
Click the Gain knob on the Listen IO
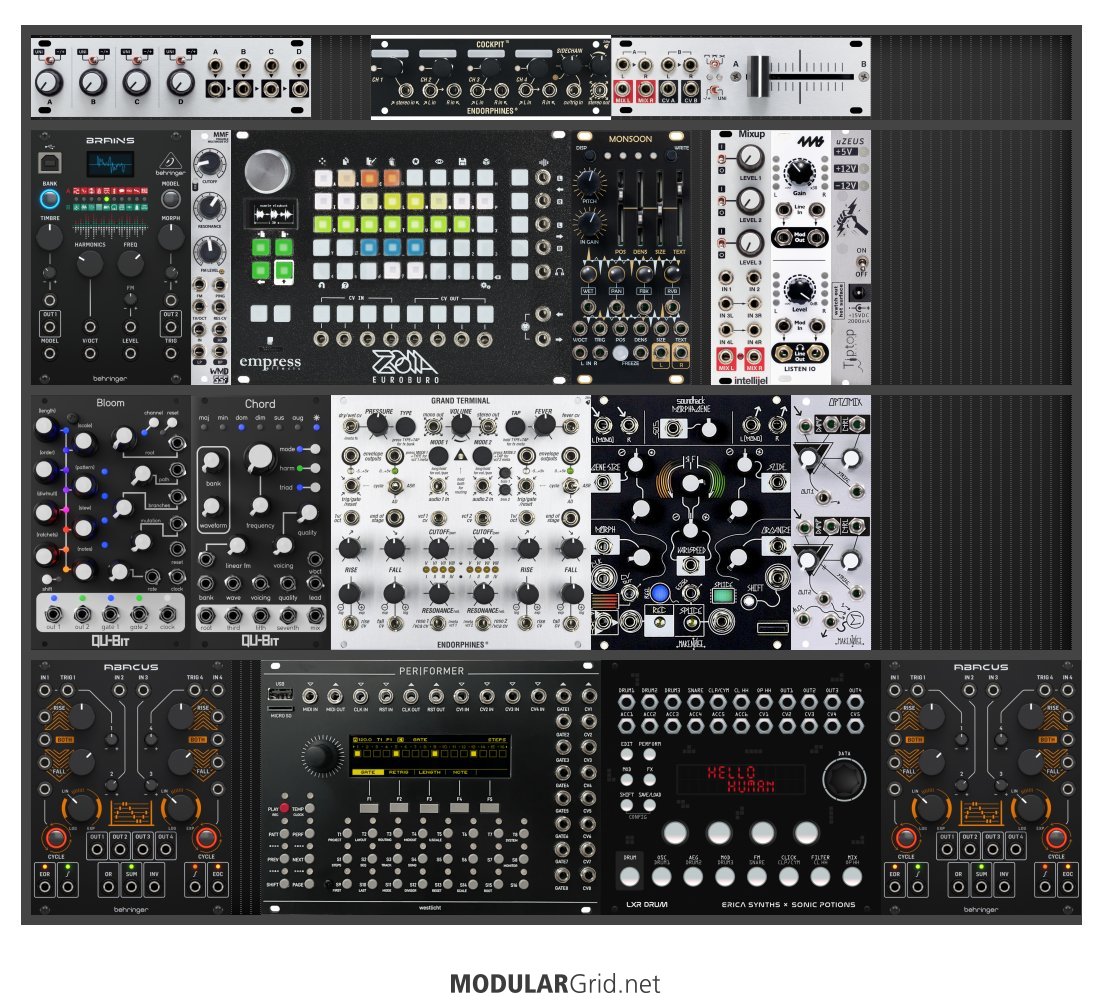click(800, 173)
